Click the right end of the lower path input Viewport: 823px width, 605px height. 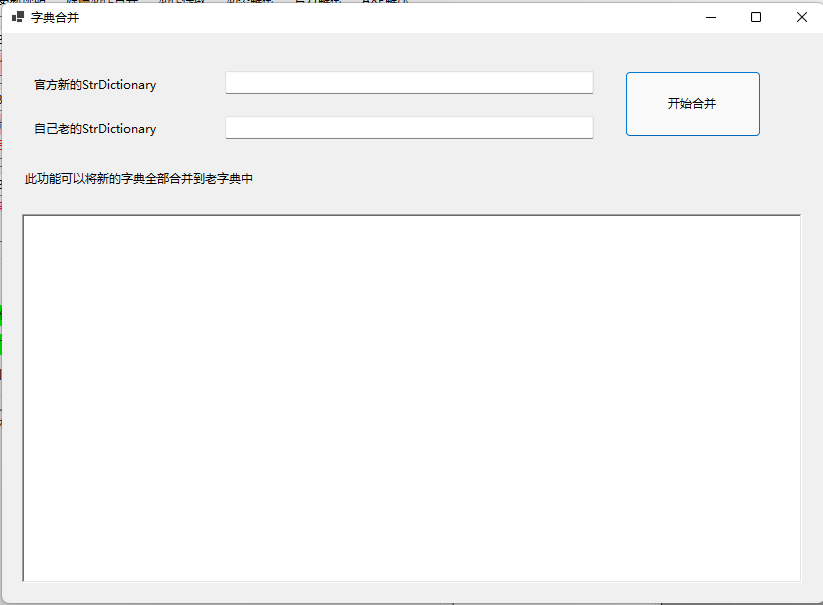(585, 128)
